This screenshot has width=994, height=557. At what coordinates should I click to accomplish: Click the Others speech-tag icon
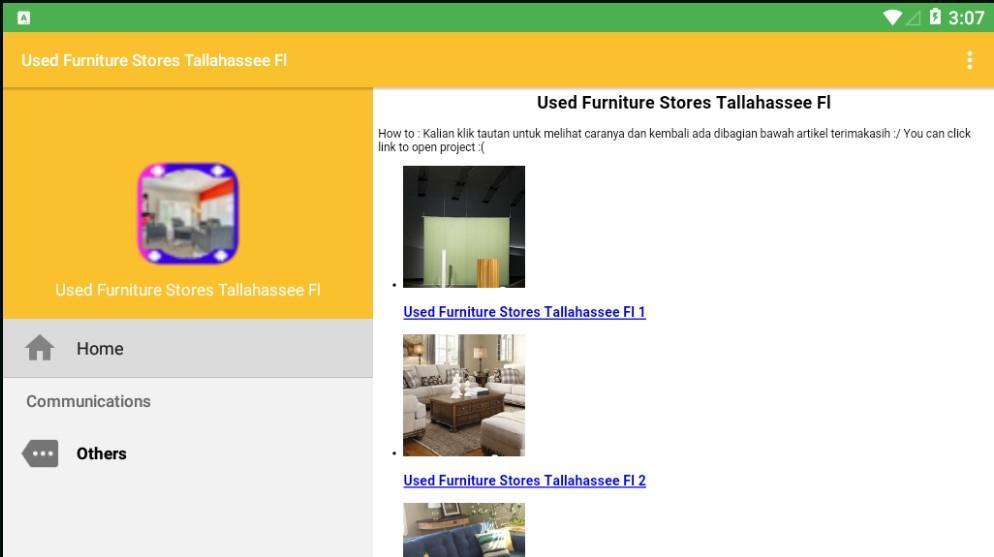[40, 454]
